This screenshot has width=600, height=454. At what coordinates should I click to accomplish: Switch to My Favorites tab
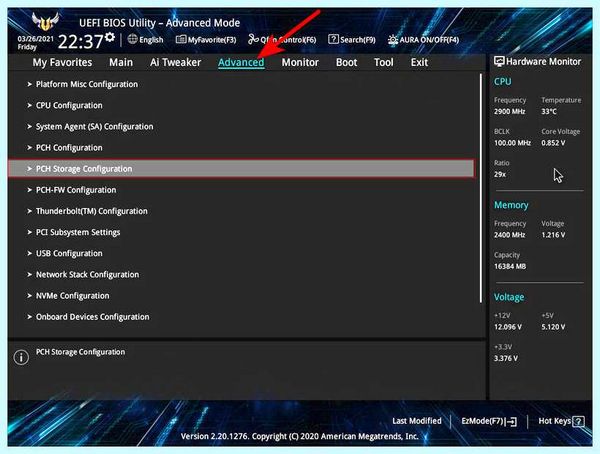click(62, 62)
